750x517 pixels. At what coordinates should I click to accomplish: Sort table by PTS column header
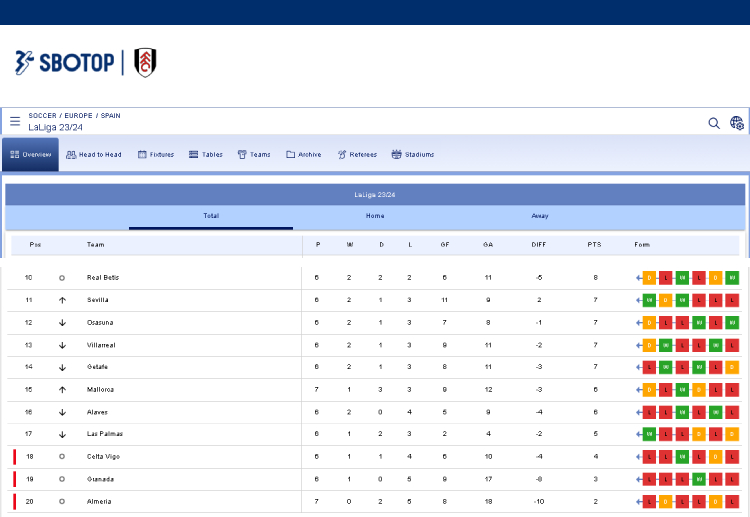(x=594, y=245)
